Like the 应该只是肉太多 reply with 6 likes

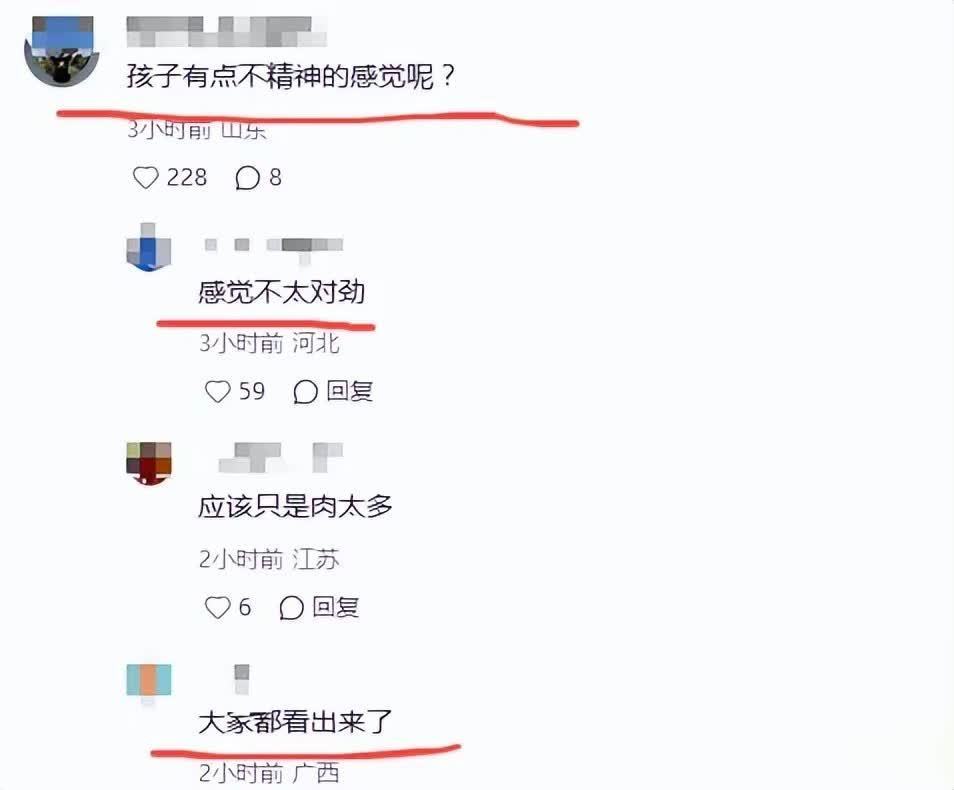[x=217, y=607]
